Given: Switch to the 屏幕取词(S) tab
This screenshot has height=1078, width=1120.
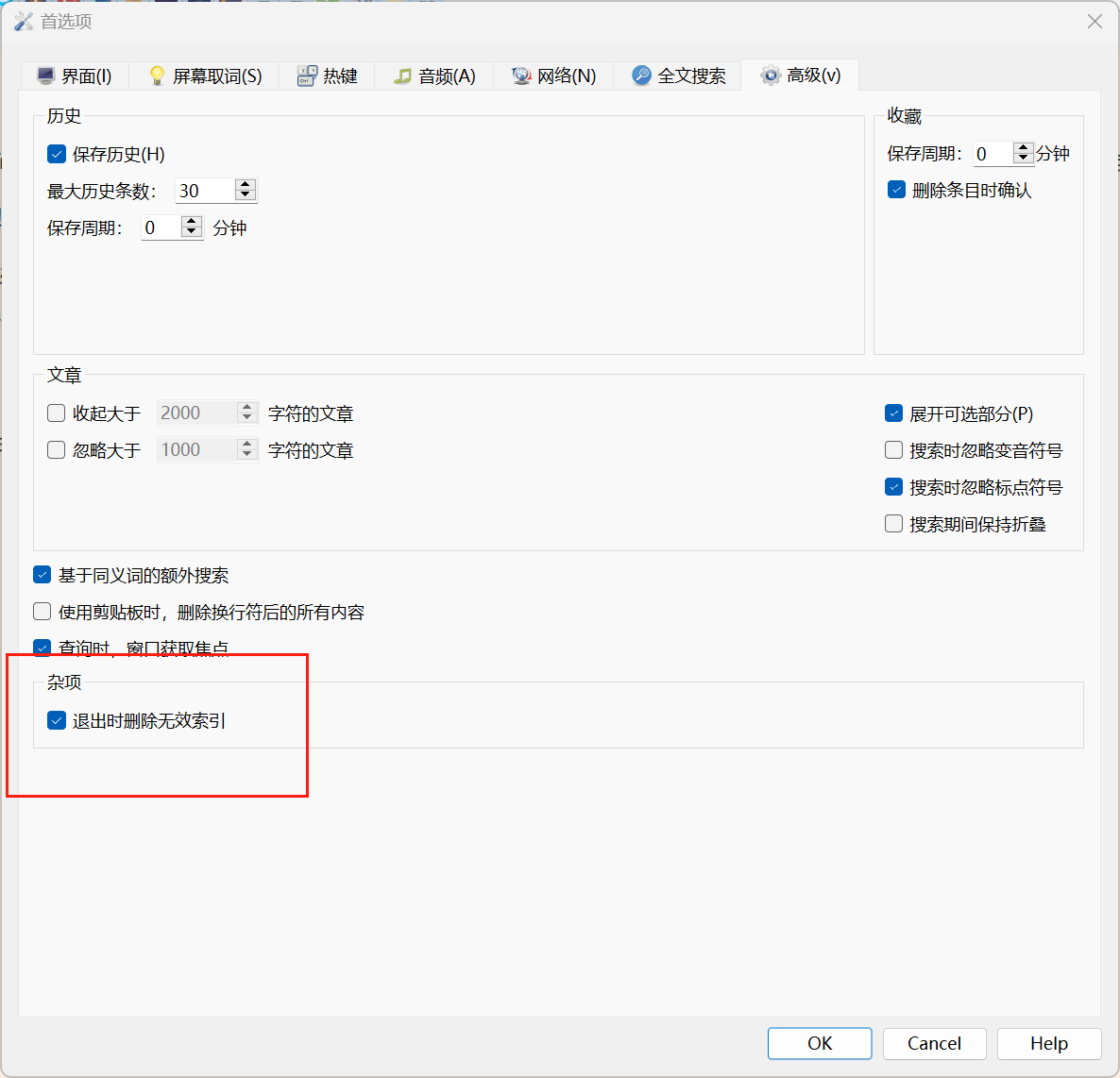Looking at the screenshot, I should click(x=204, y=76).
